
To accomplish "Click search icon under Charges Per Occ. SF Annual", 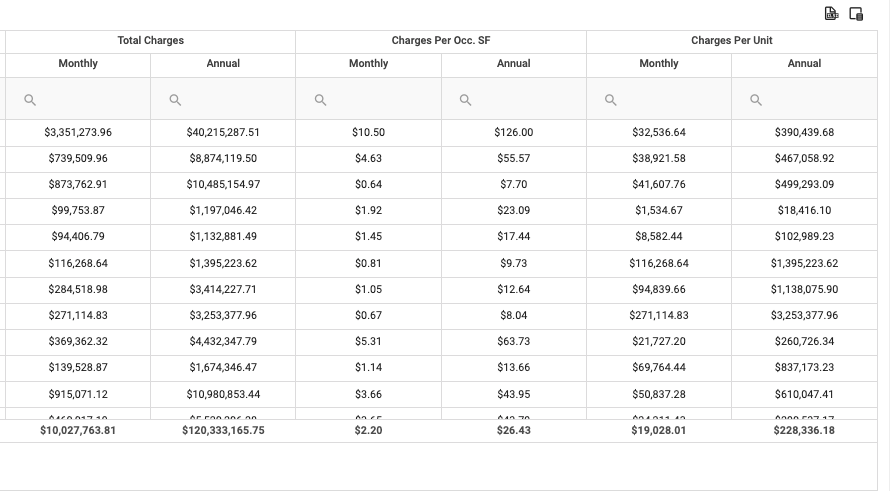I will (x=465, y=100).
